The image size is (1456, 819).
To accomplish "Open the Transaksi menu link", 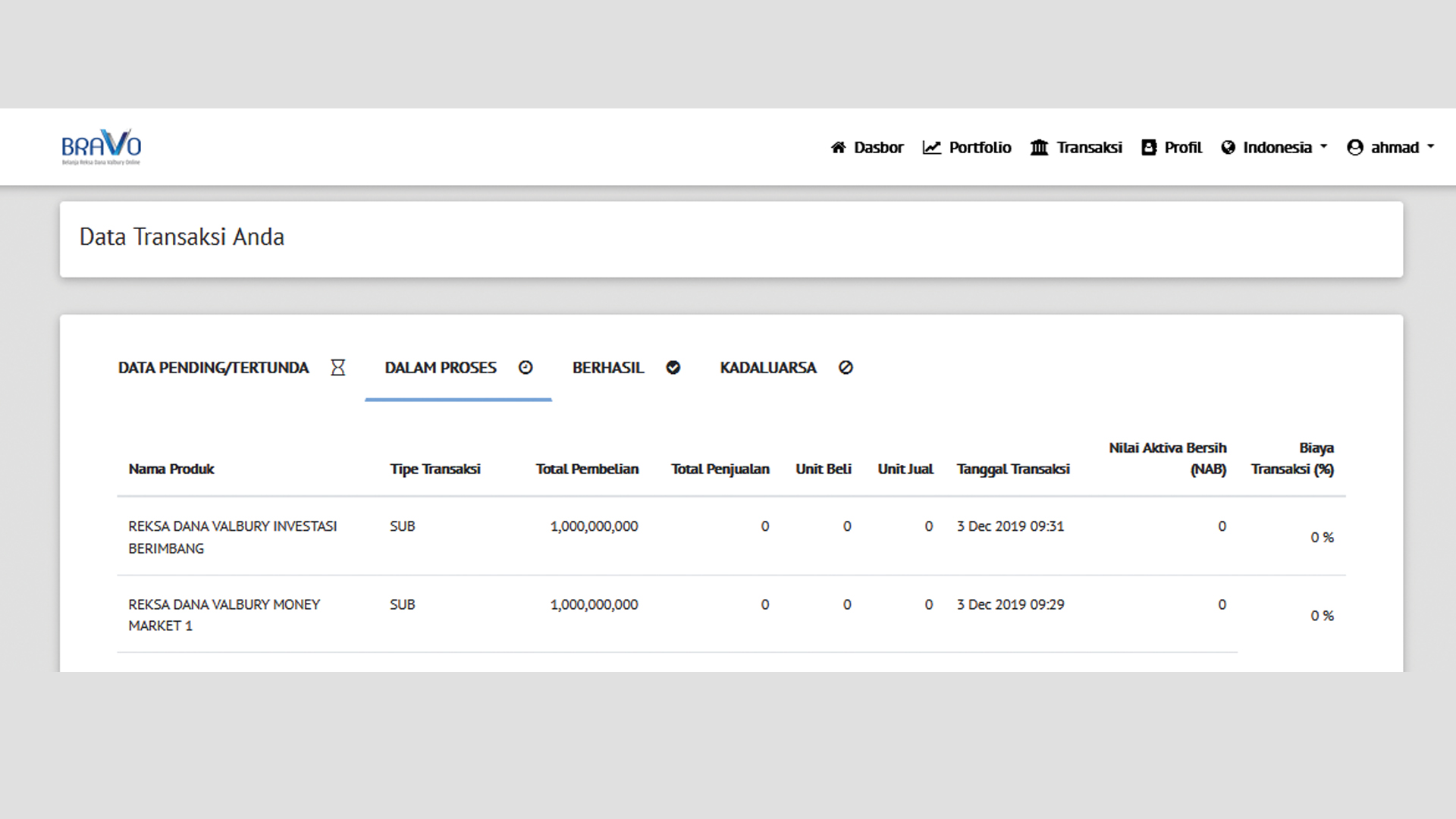I will (x=1089, y=148).
